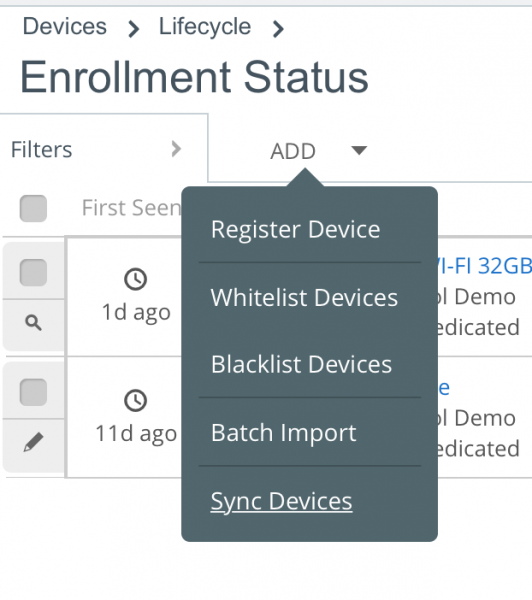Go to Lifecycle breadcrumb link
The width and height of the screenshot is (532, 600).
(205, 26)
